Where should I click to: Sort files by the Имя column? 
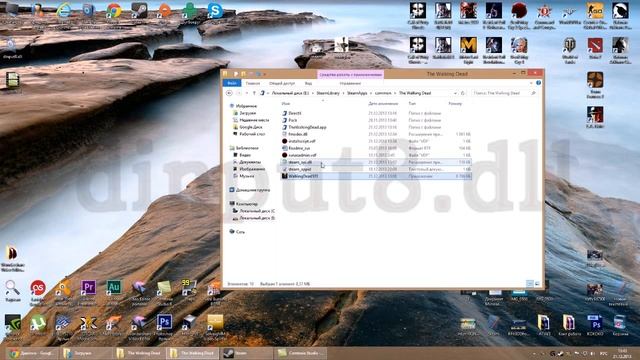(286, 104)
